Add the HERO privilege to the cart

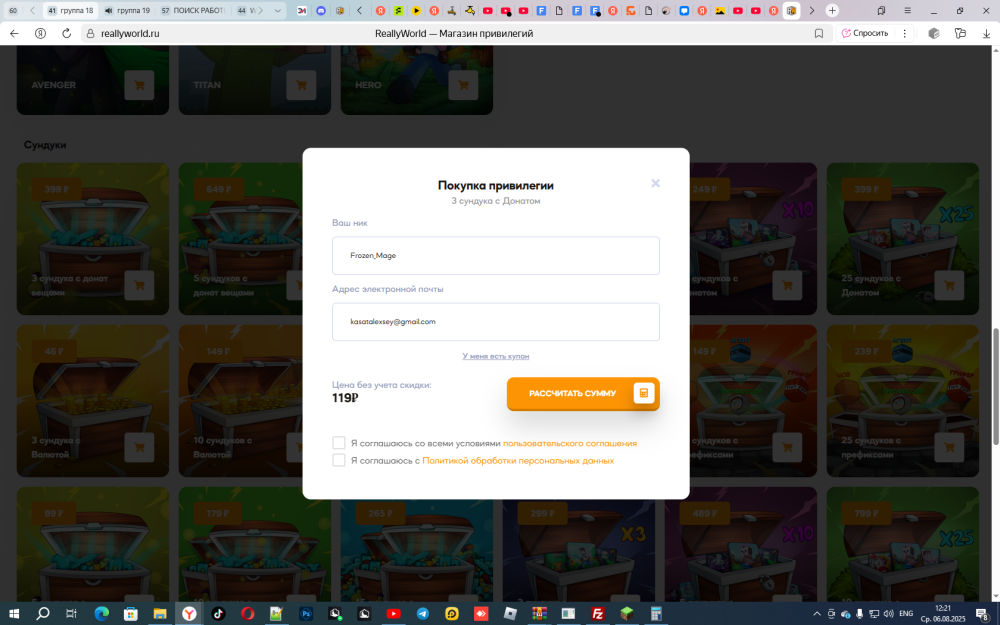(463, 85)
